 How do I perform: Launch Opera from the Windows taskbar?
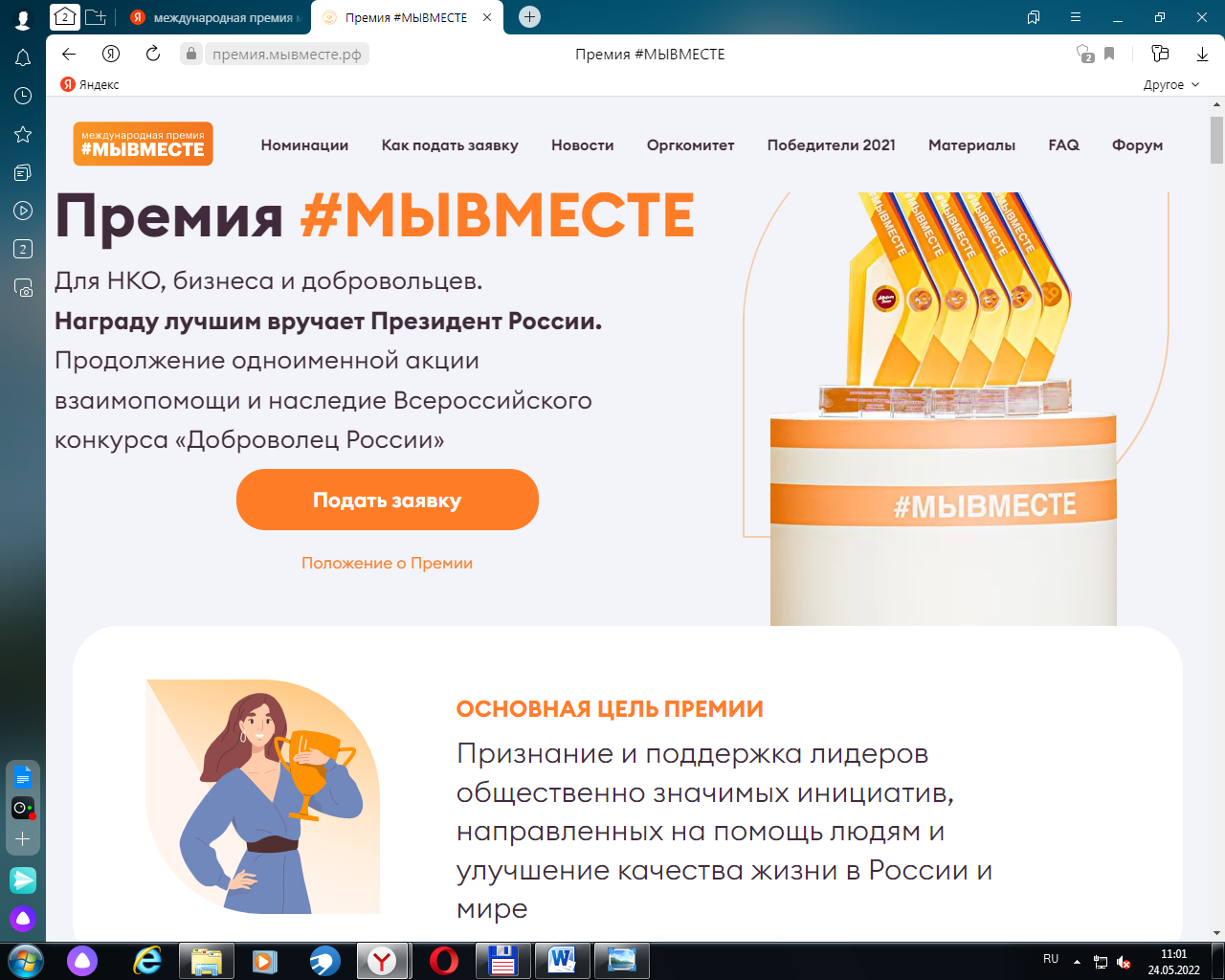(x=443, y=960)
